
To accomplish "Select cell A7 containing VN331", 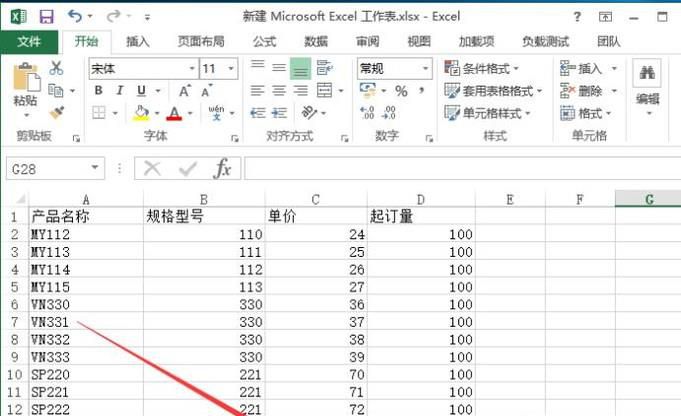I will point(86,322).
